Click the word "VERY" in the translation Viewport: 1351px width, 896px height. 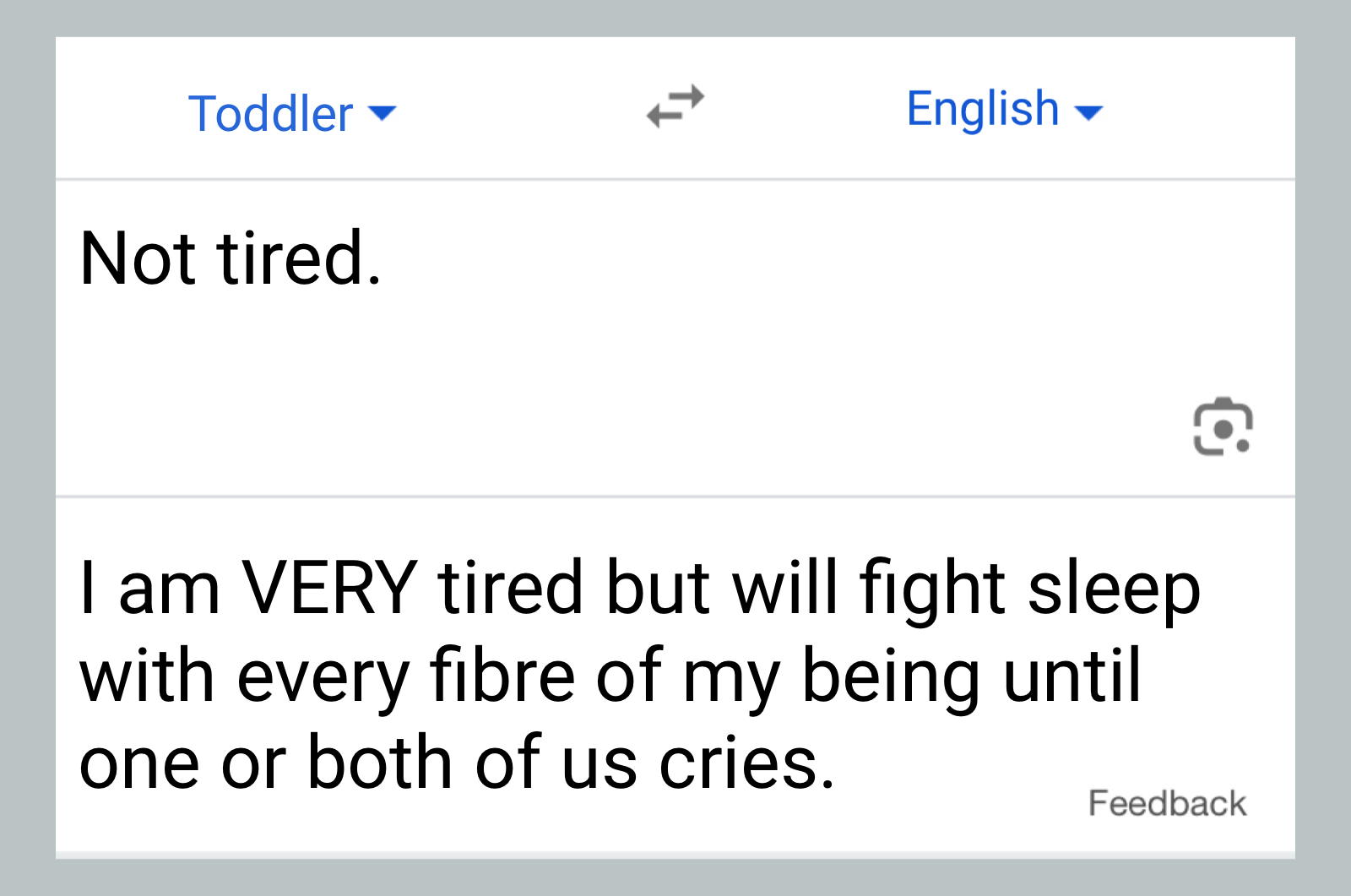[x=329, y=587]
